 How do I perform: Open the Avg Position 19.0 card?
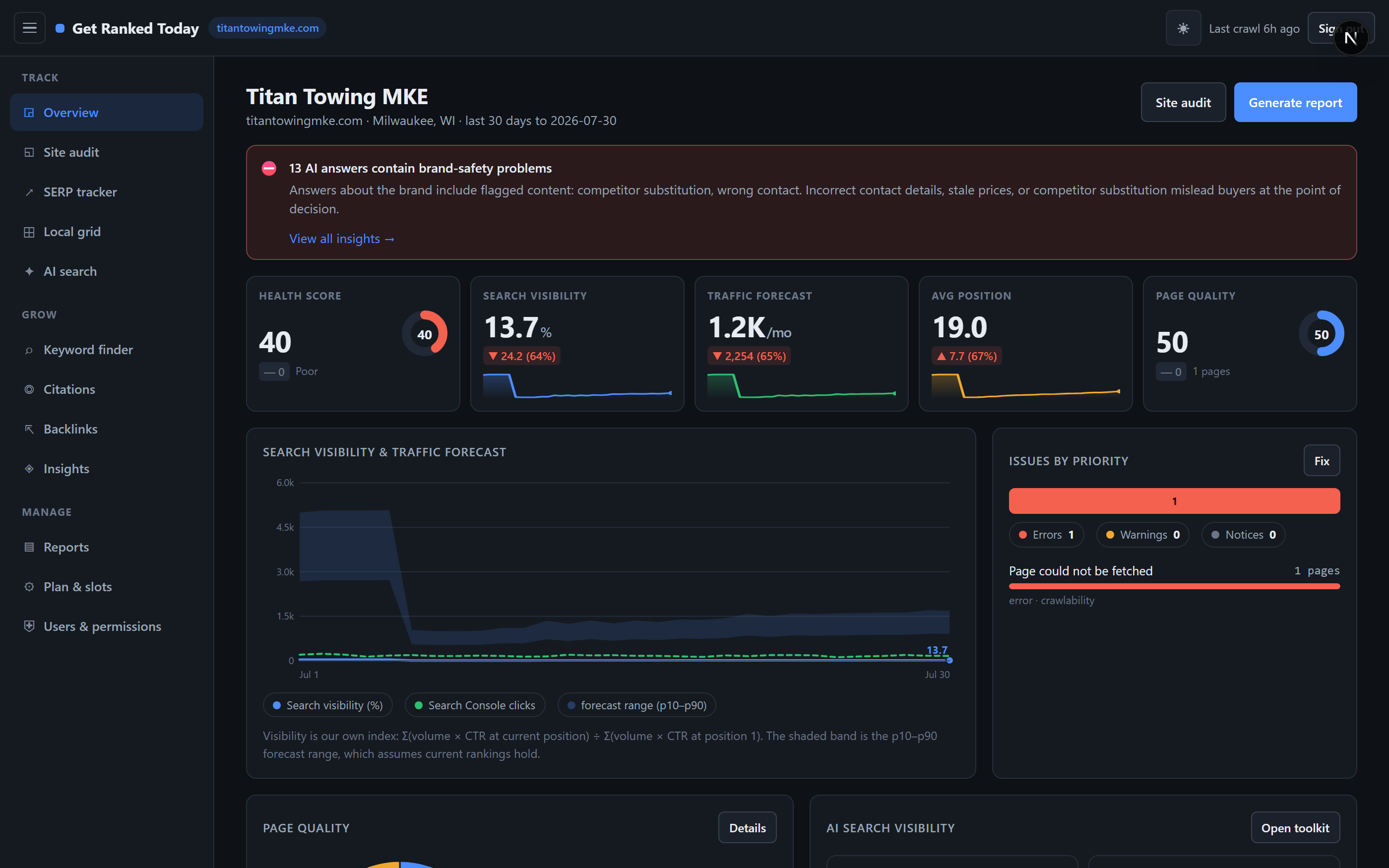pyautogui.click(x=1025, y=343)
